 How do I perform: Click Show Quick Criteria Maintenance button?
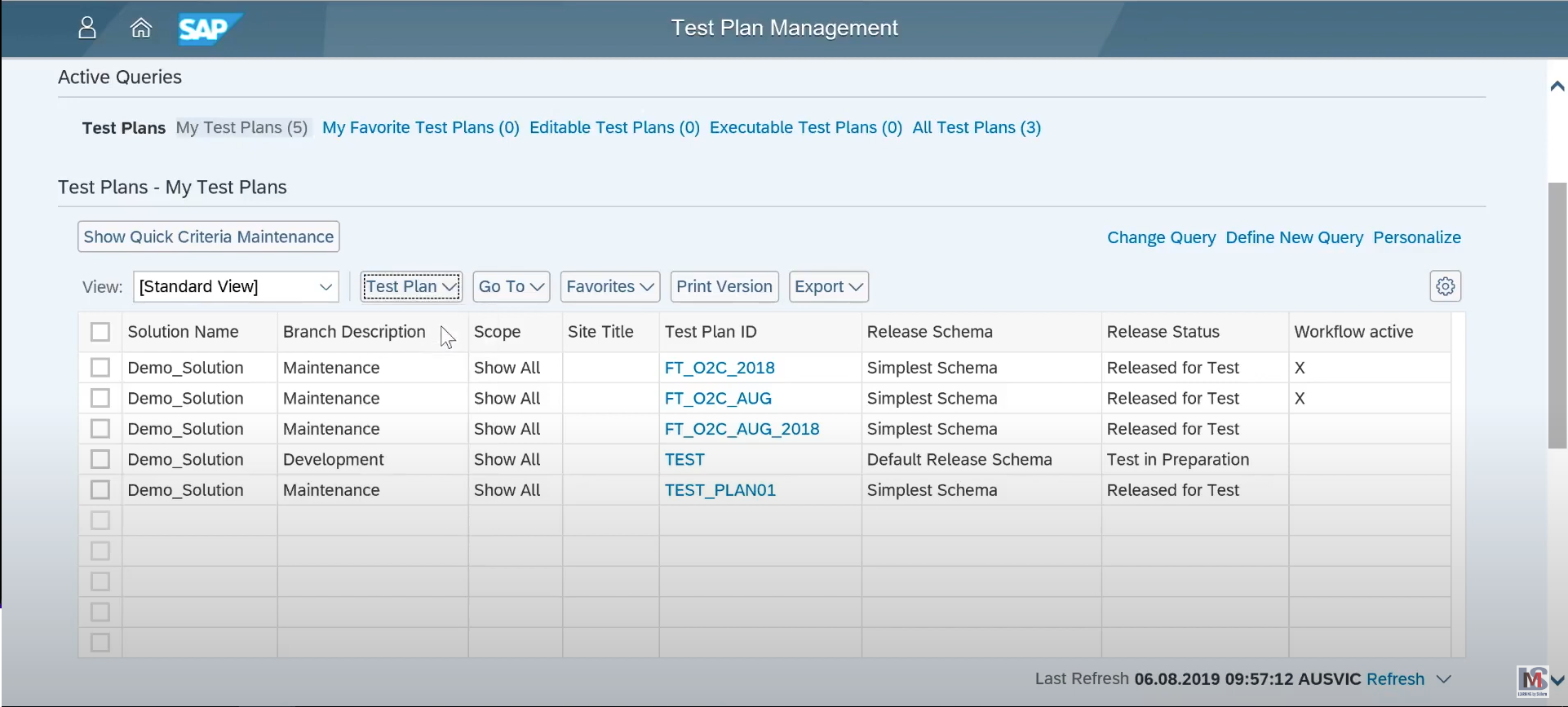[209, 236]
